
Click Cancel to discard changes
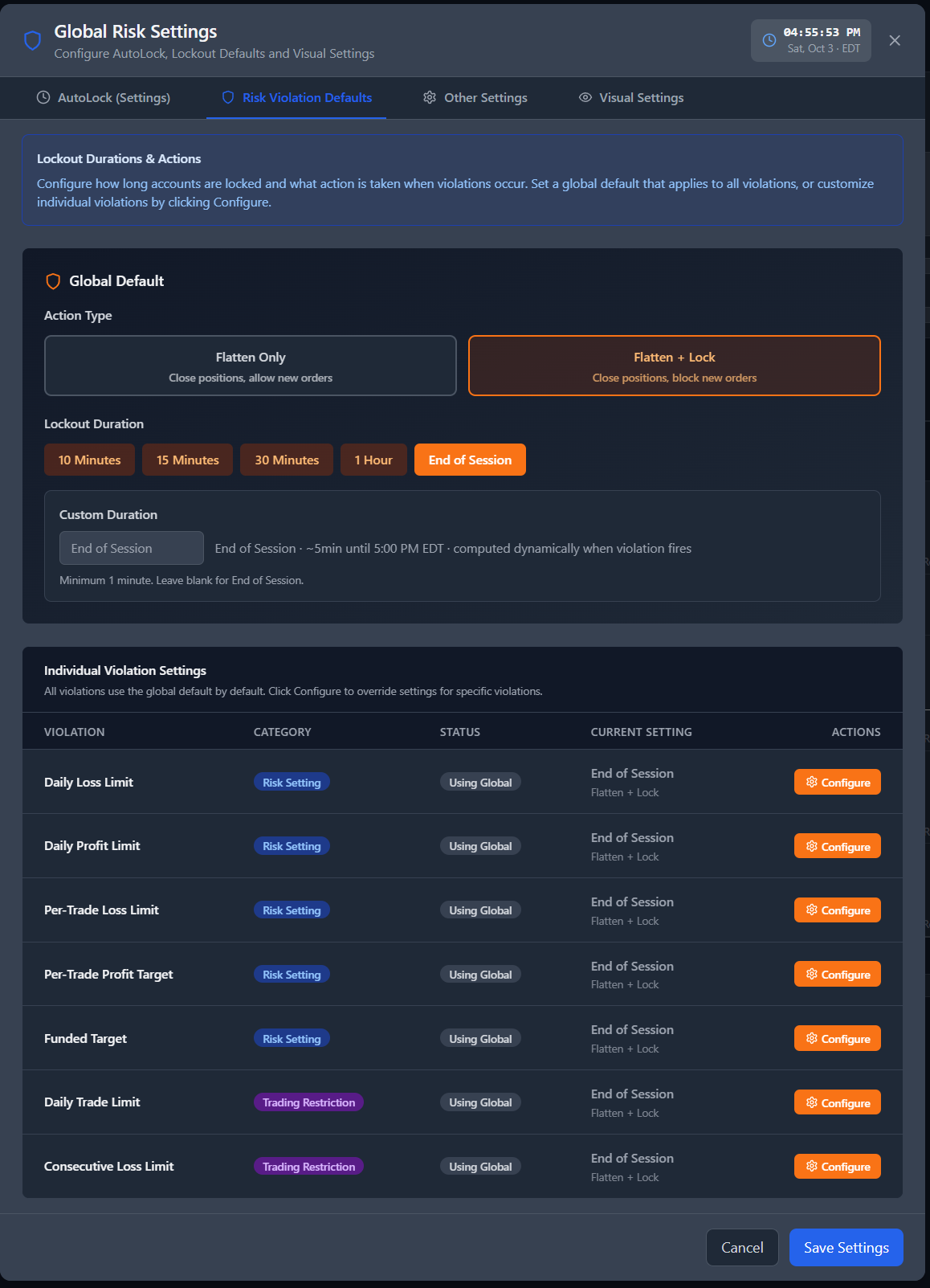742,1247
